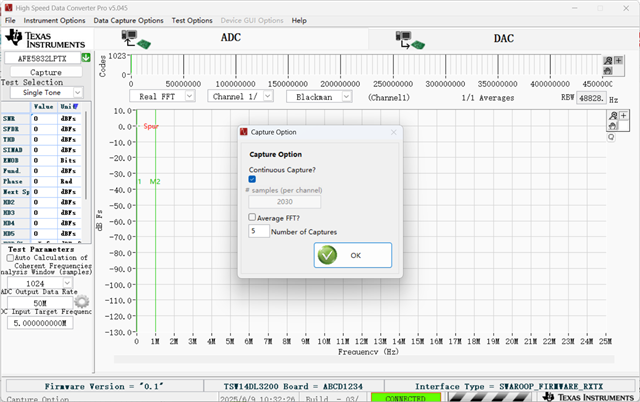
Task: Click the RBW value field
Action: tap(591, 98)
